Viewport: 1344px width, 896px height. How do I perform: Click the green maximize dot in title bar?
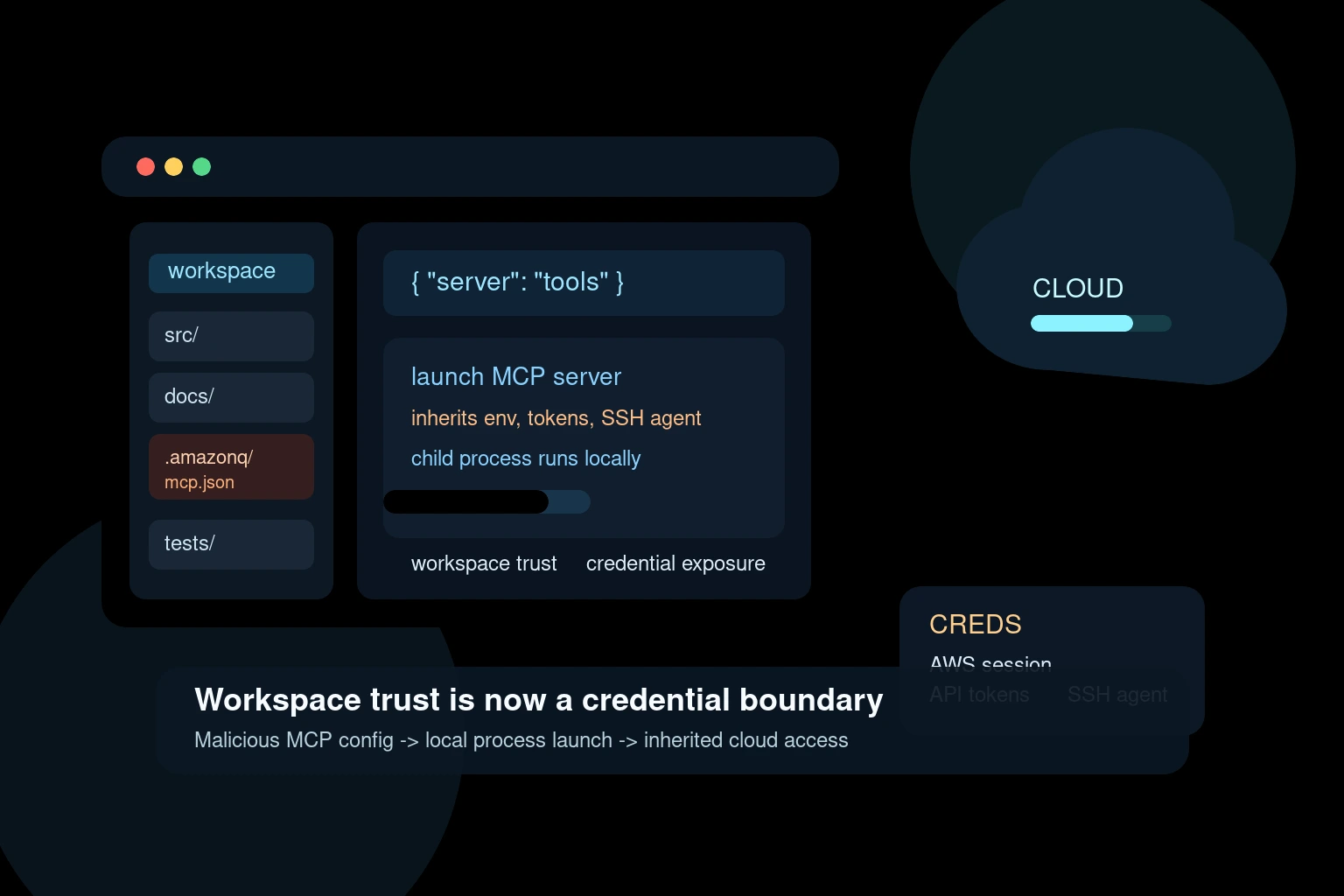(202, 166)
